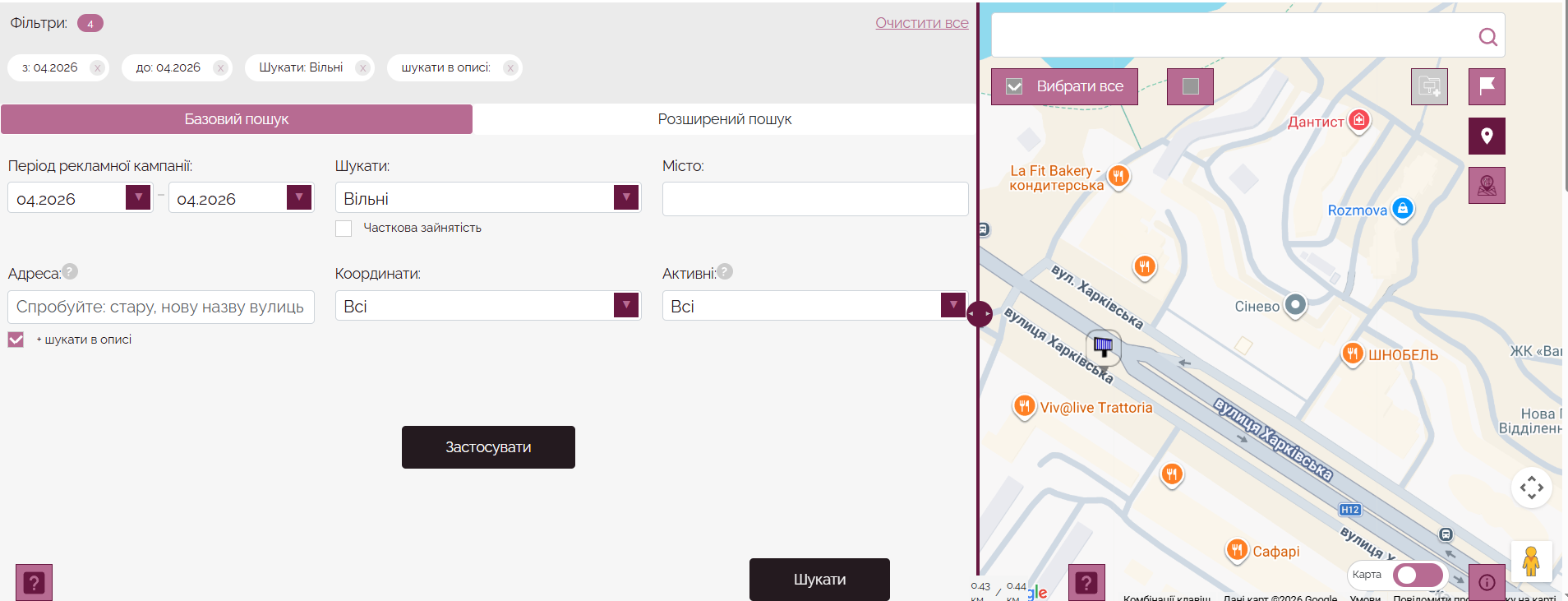Click the map search magnifier icon
1568x601 pixels.
(x=1487, y=37)
